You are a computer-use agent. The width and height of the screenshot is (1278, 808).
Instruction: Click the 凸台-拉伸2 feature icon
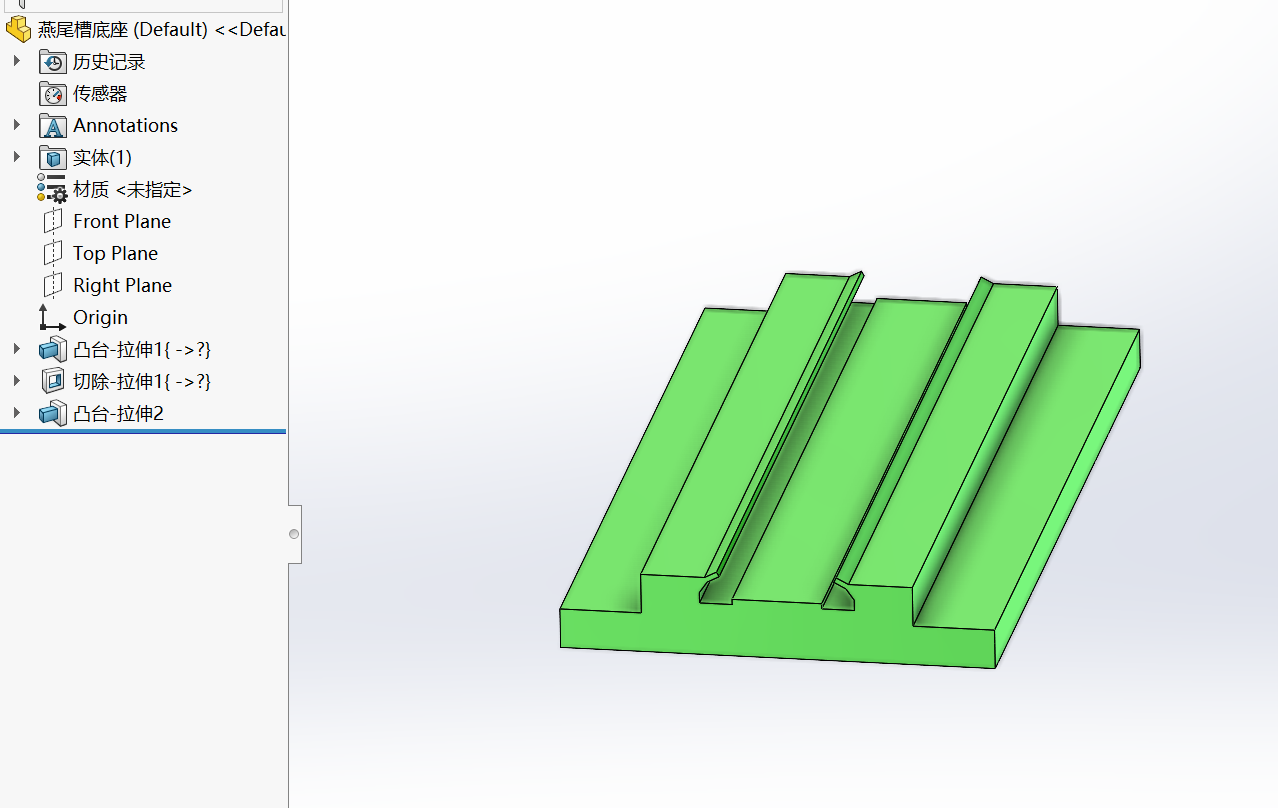(53, 413)
